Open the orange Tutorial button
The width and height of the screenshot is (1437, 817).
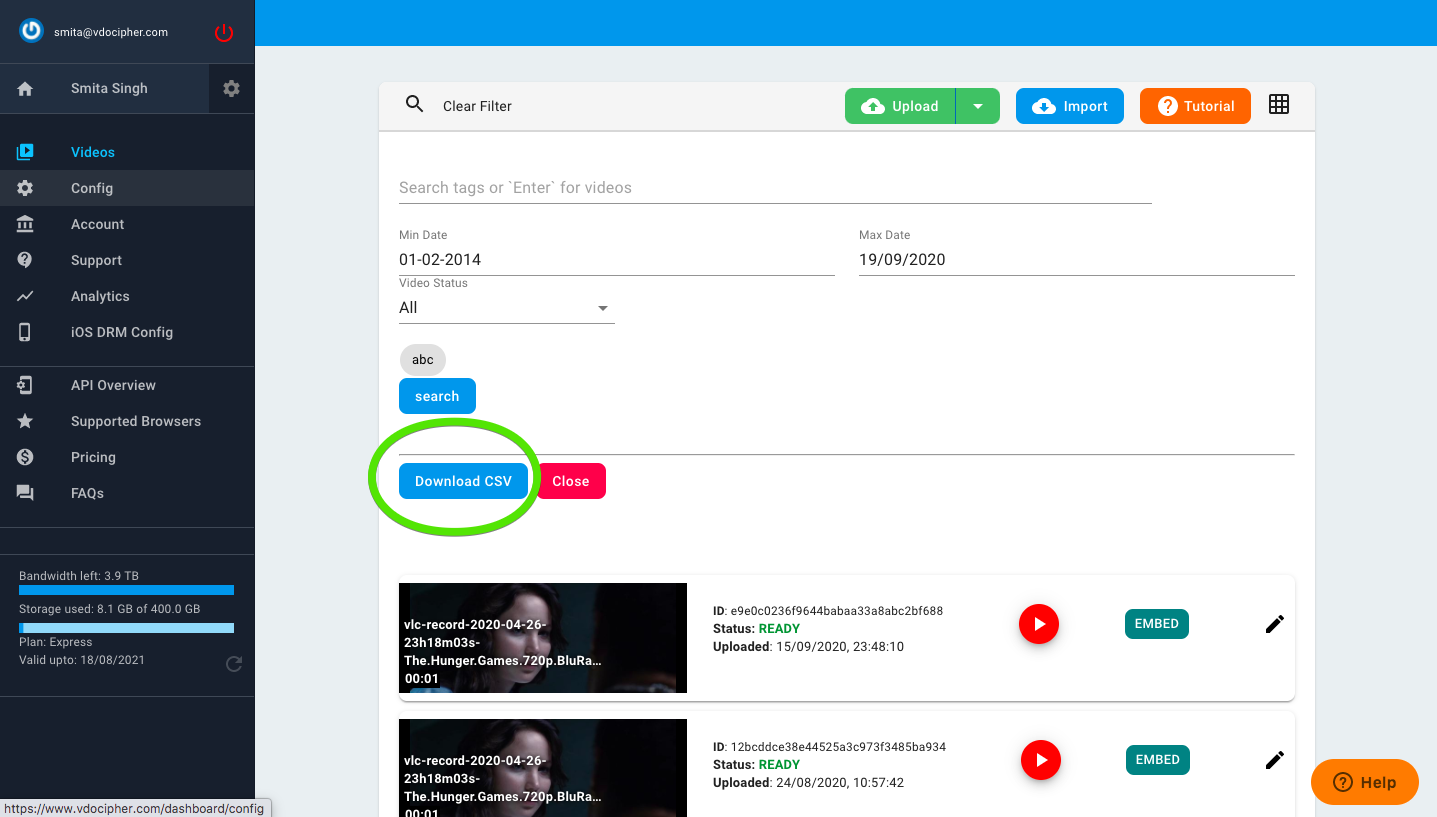(1195, 106)
